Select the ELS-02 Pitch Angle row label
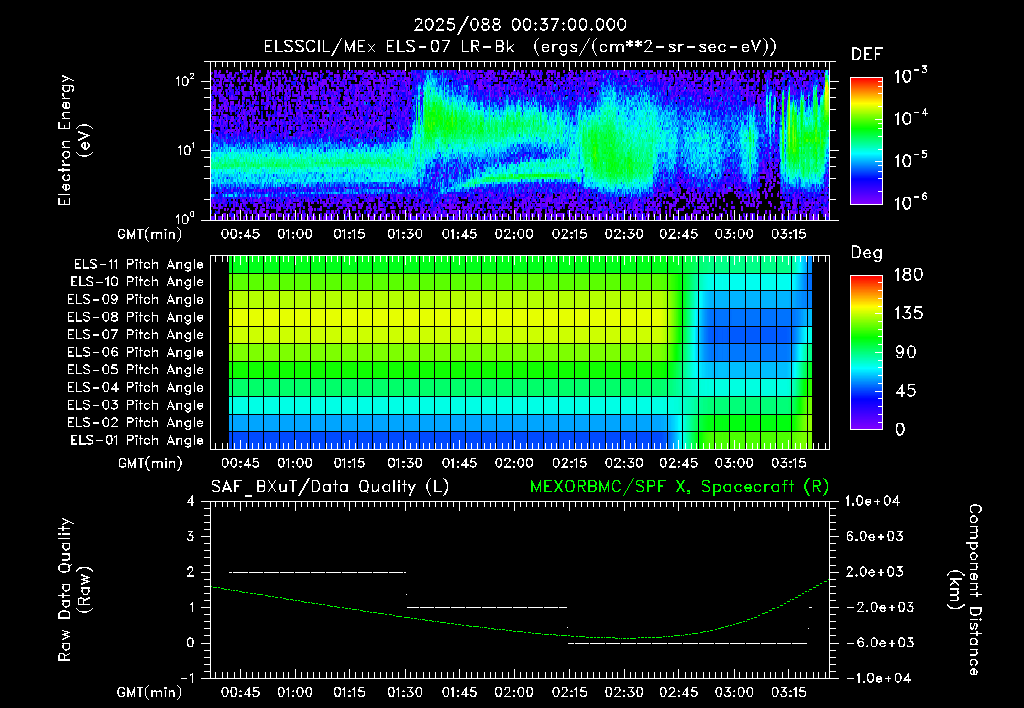The height and width of the screenshot is (708, 1024). [x=136, y=423]
